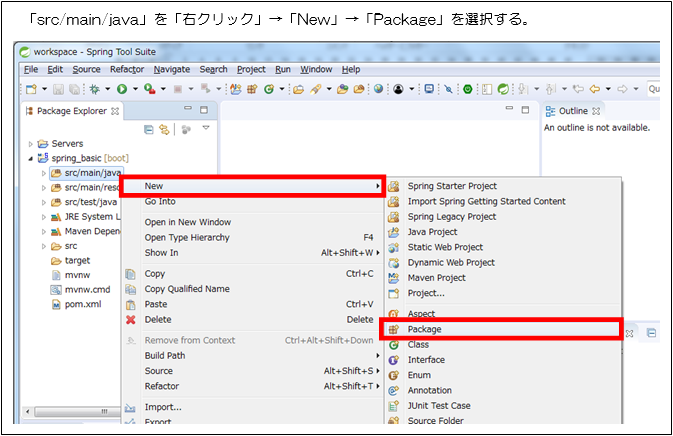
Task: Expand the src/test/java folder arrow
Action: 43,202
